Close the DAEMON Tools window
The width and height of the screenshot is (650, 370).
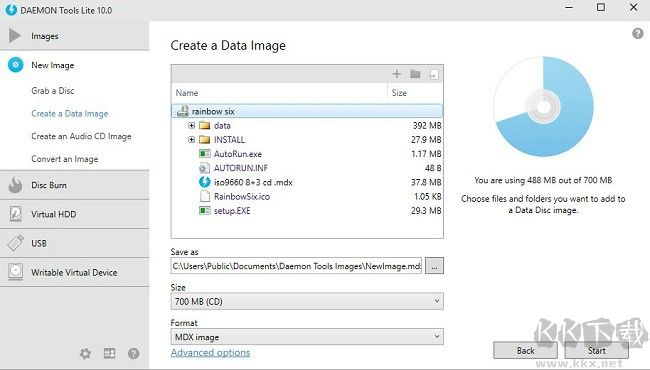(633, 7)
